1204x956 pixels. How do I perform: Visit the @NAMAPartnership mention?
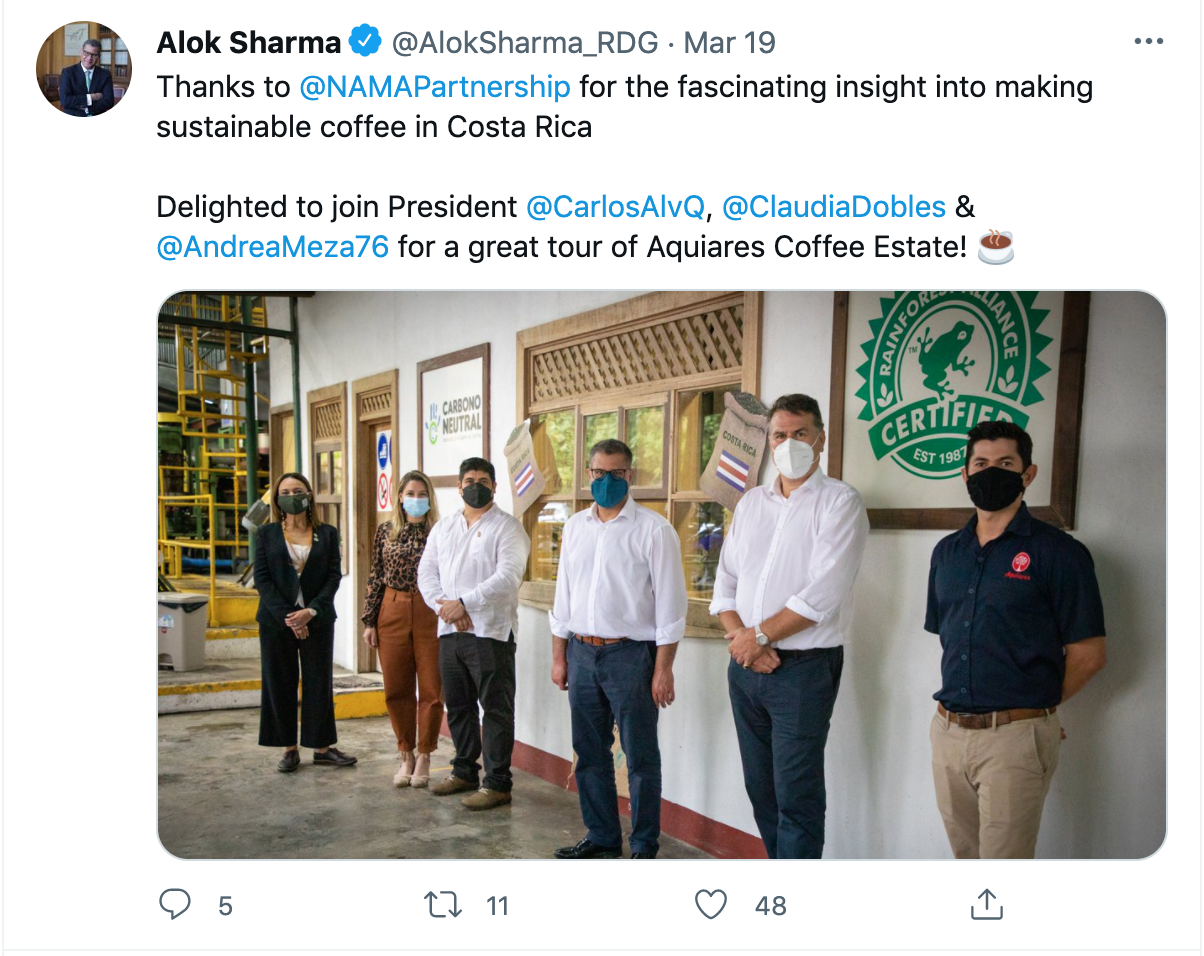[x=435, y=87]
